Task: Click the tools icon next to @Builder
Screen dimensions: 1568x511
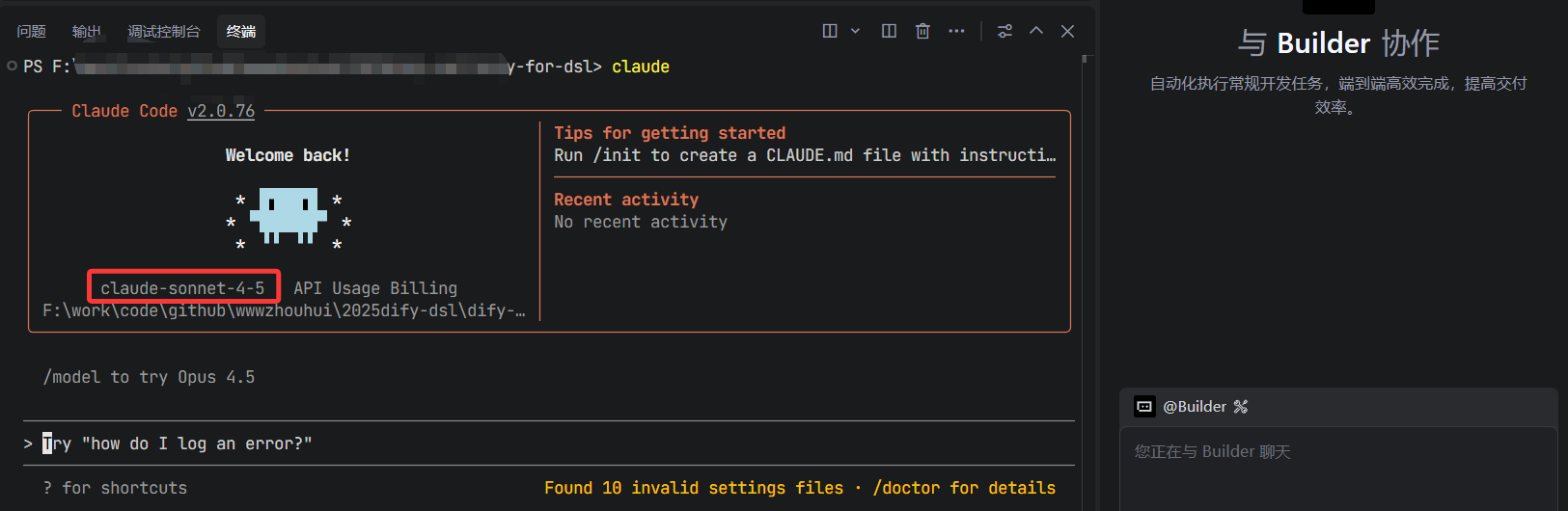Action: [x=1241, y=407]
